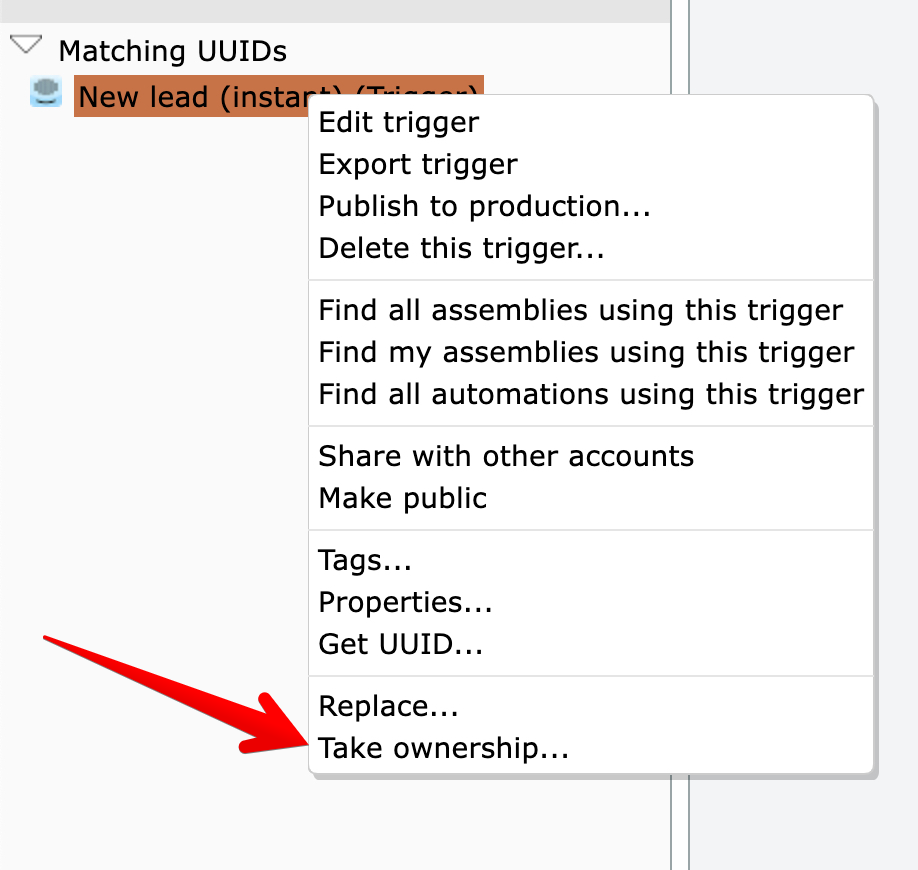Click Replace in the context menu

point(388,707)
